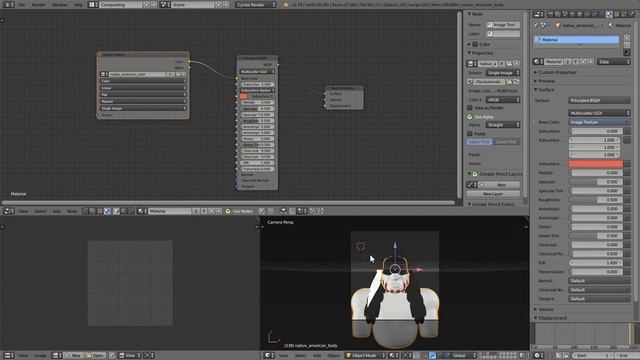Click New image button in image editor
Image resolution: width=640 pixels, height=360 pixels.
point(73,356)
